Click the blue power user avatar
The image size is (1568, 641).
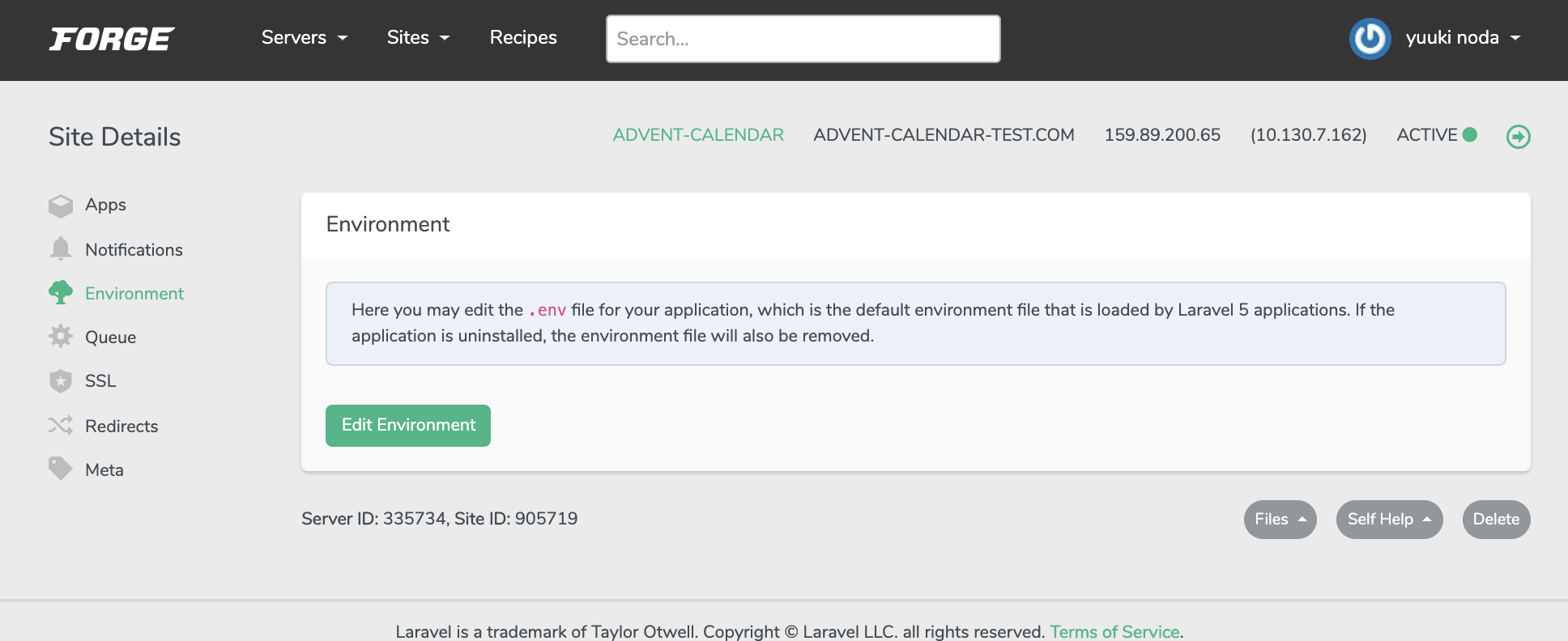point(1370,38)
